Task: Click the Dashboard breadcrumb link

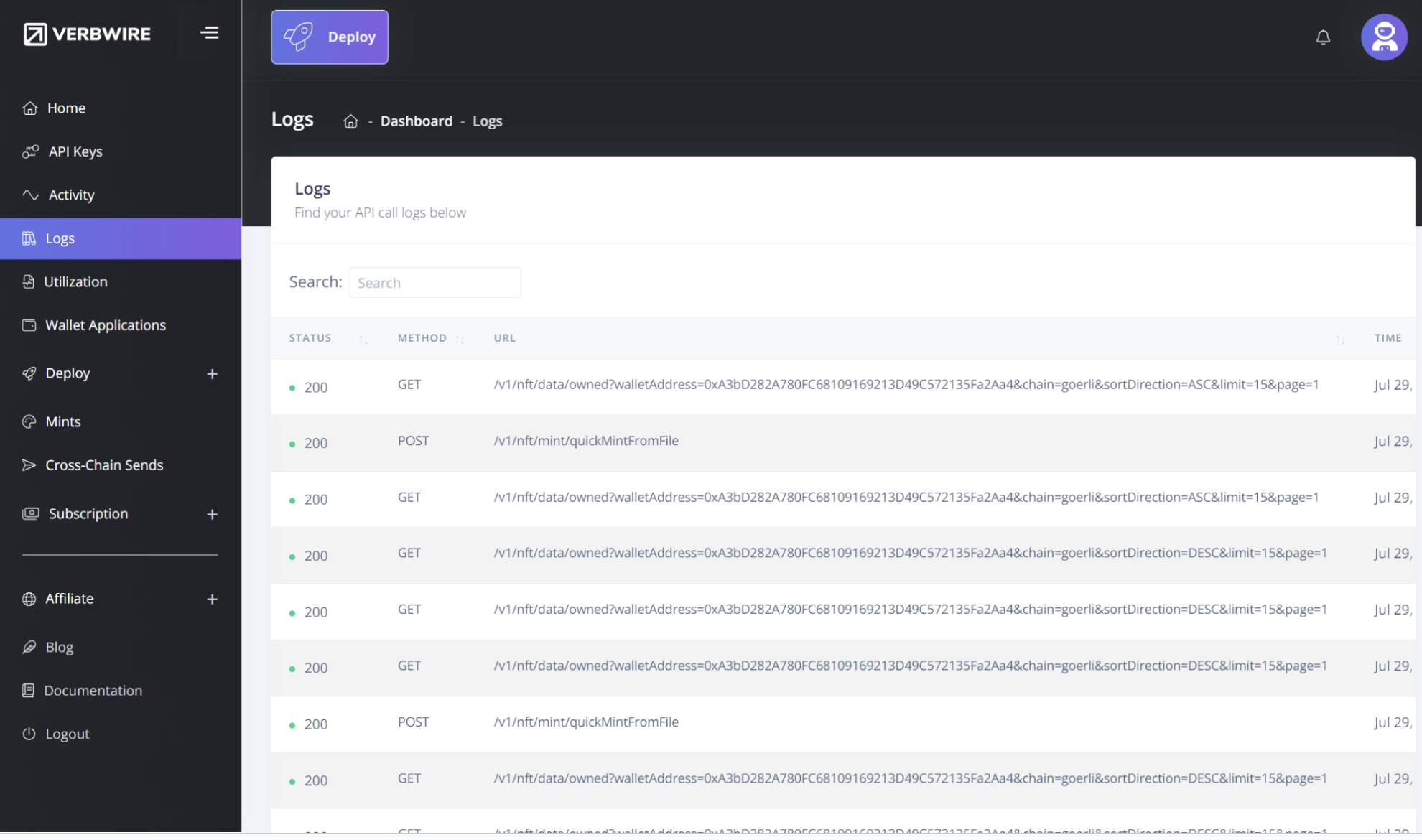Action: click(x=416, y=121)
